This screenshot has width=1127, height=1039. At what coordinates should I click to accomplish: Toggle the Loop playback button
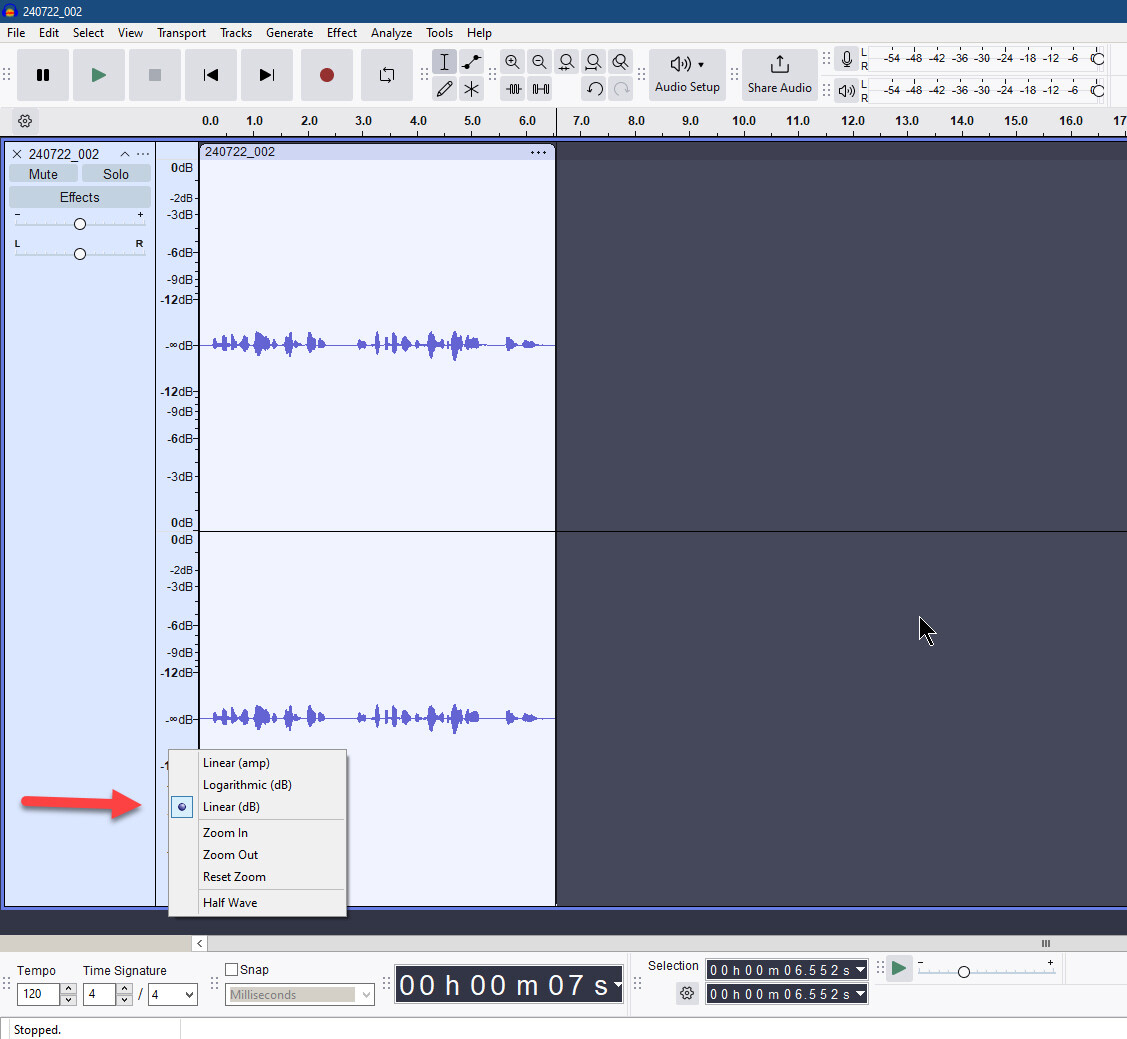click(x=386, y=75)
